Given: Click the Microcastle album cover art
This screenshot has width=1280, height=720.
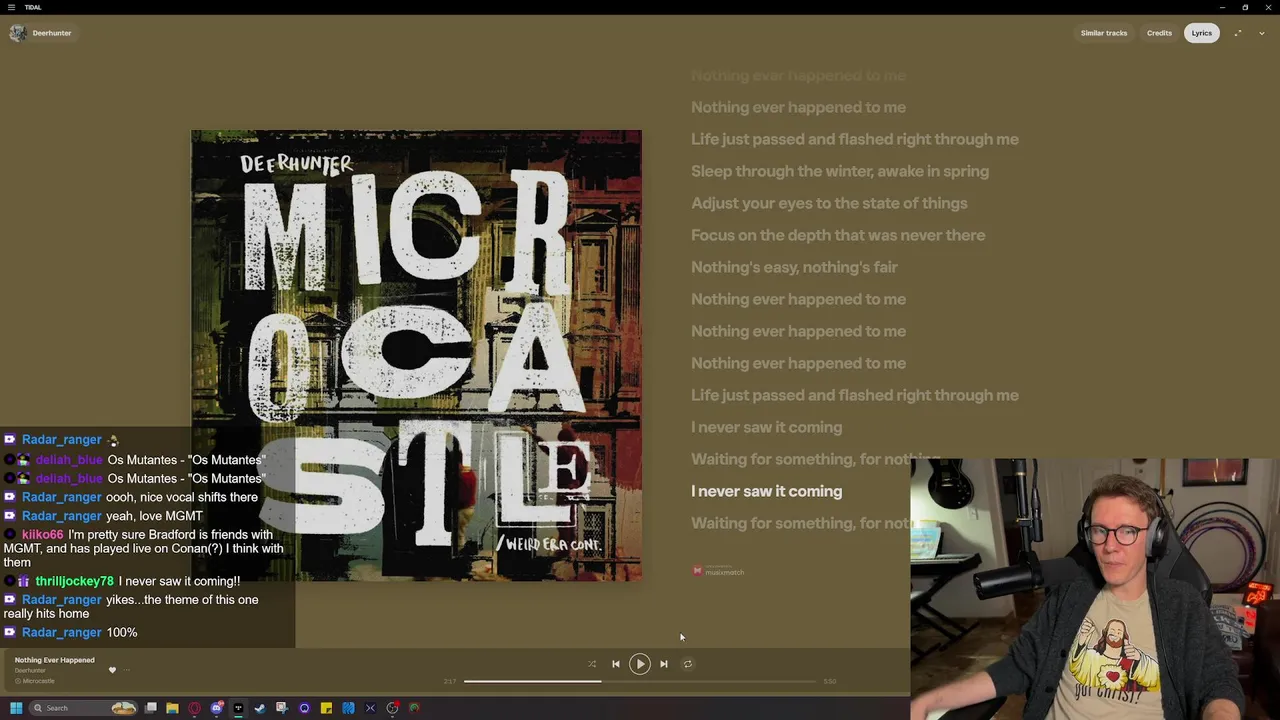Looking at the screenshot, I should [x=416, y=355].
